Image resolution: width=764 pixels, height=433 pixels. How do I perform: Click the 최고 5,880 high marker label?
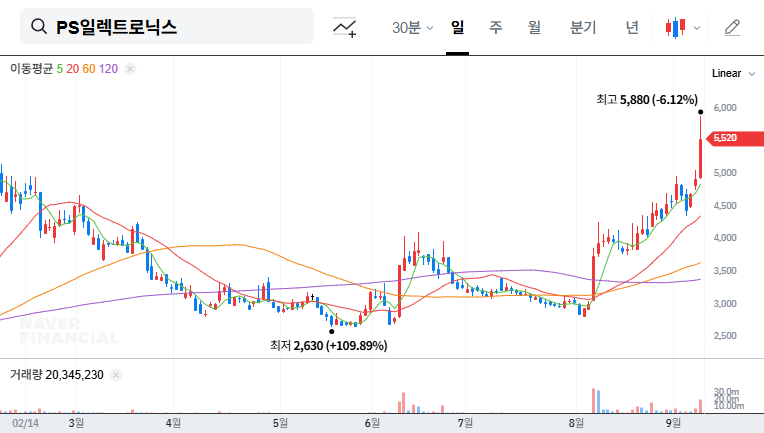pos(647,100)
